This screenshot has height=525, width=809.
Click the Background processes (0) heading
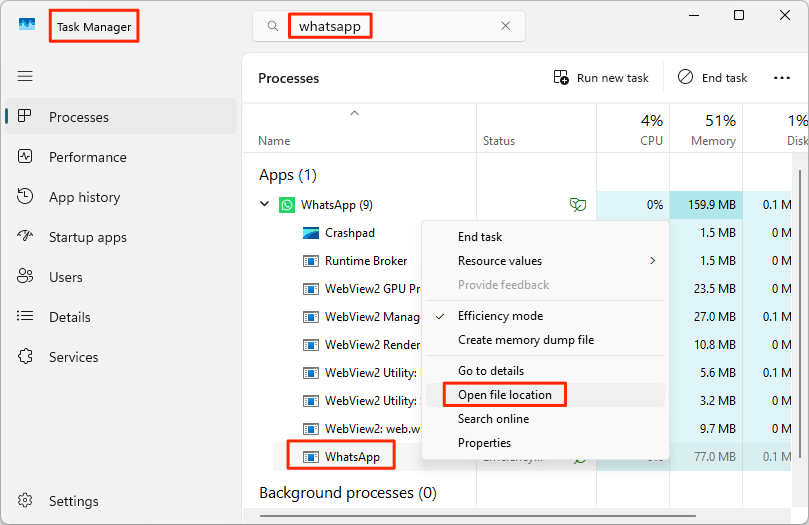pos(348,493)
